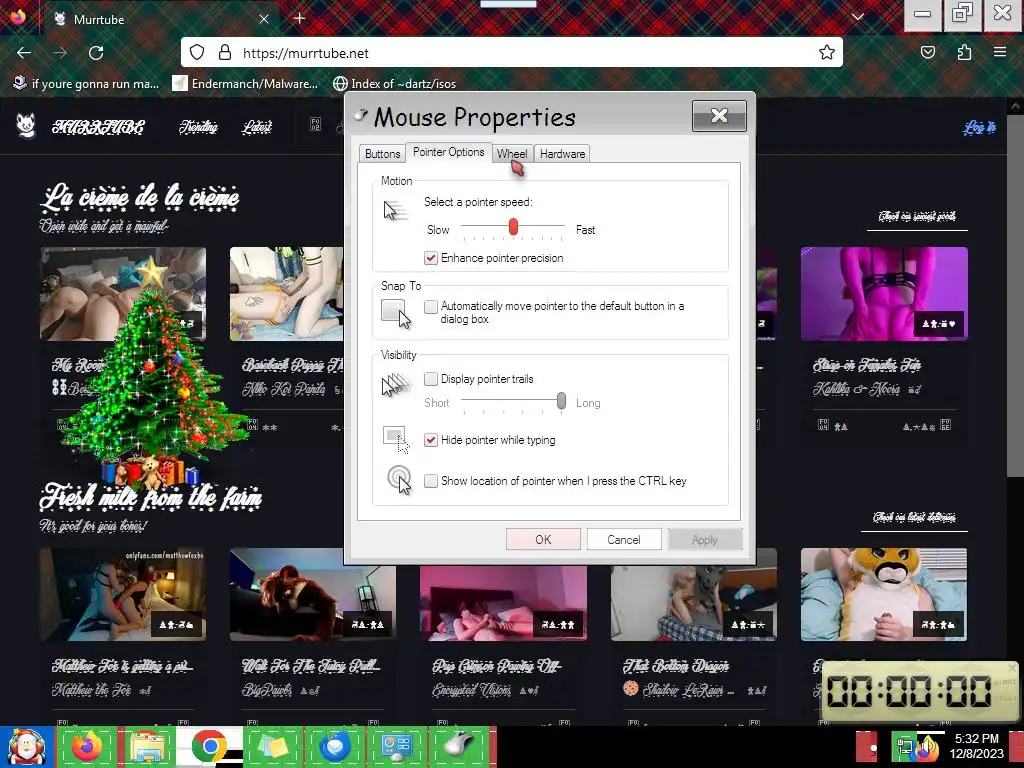Open the Hardware tab

click(562, 153)
